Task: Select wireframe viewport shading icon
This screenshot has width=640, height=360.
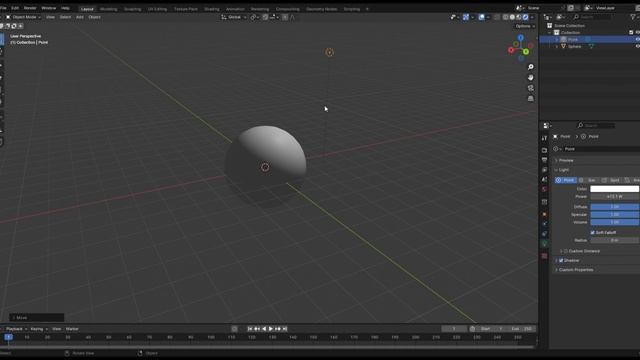Action: tap(506, 17)
